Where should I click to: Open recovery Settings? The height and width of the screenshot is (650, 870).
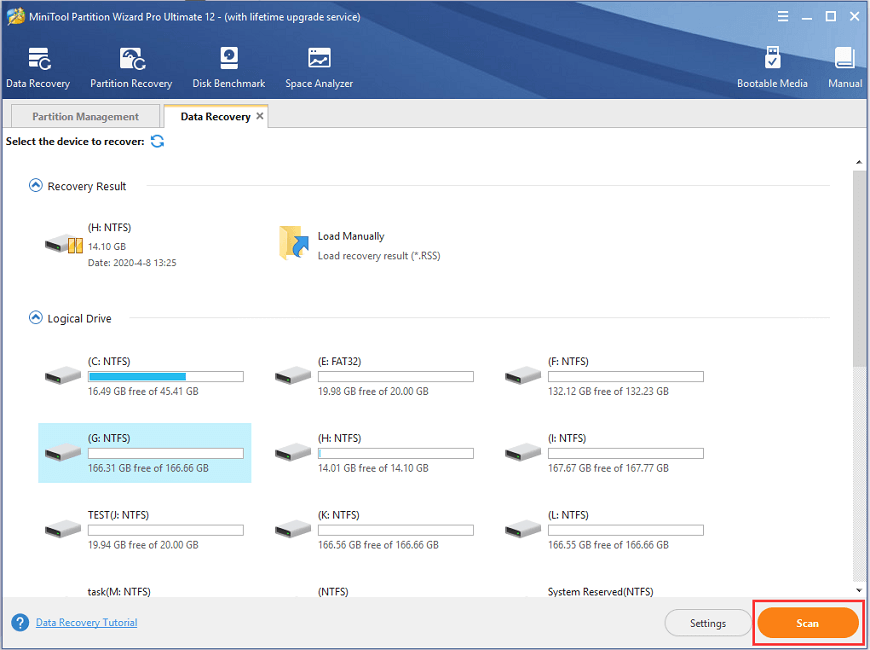pos(707,623)
